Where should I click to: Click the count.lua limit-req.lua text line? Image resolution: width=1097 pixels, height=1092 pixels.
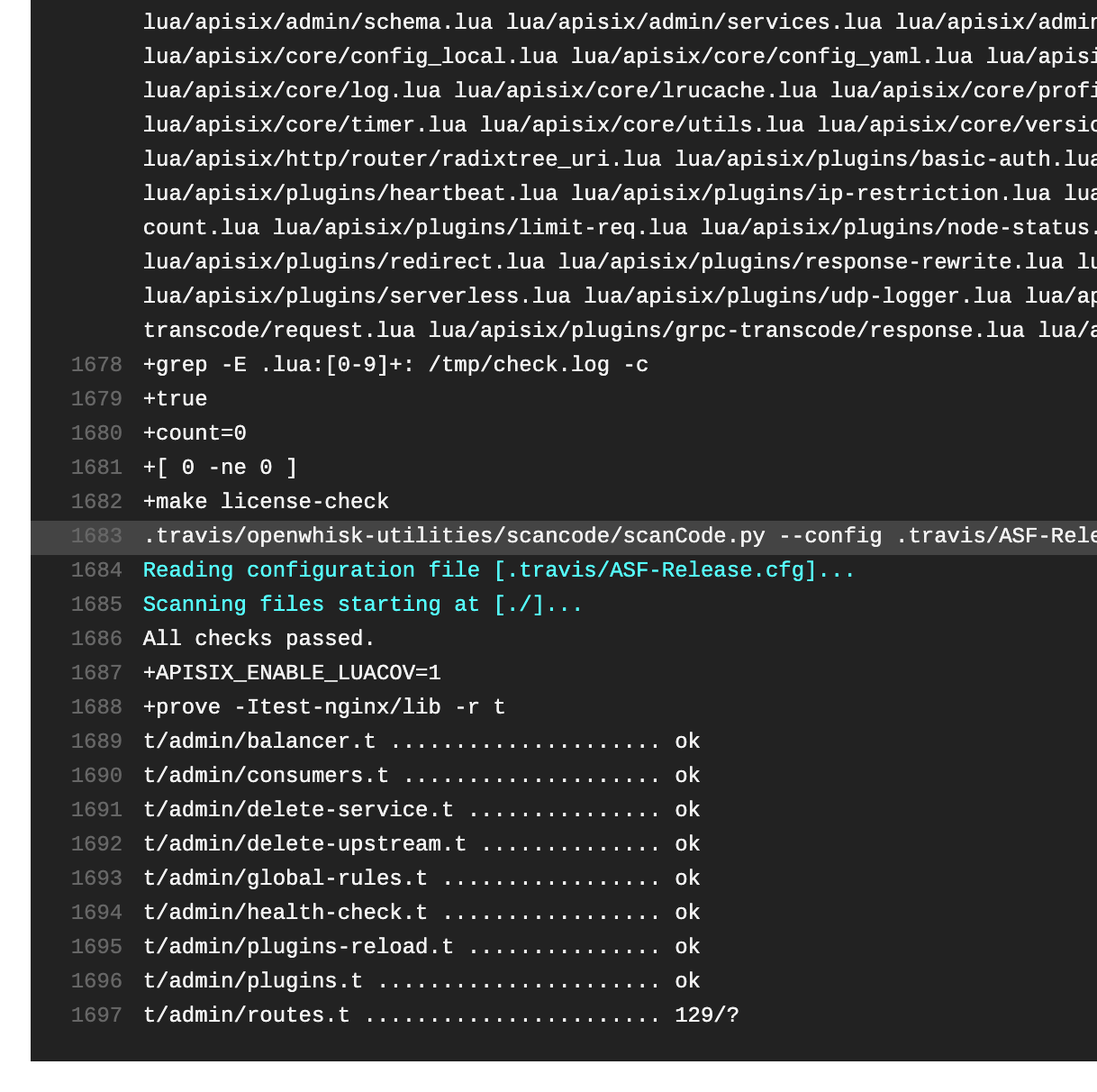(620, 228)
